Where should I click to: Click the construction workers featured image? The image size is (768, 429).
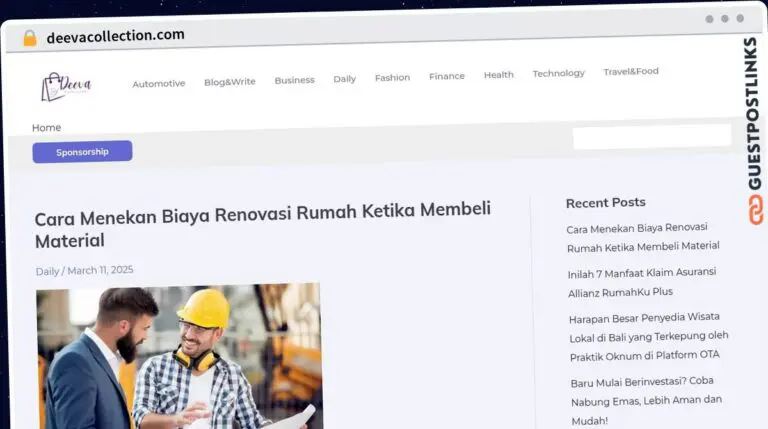[x=178, y=356]
